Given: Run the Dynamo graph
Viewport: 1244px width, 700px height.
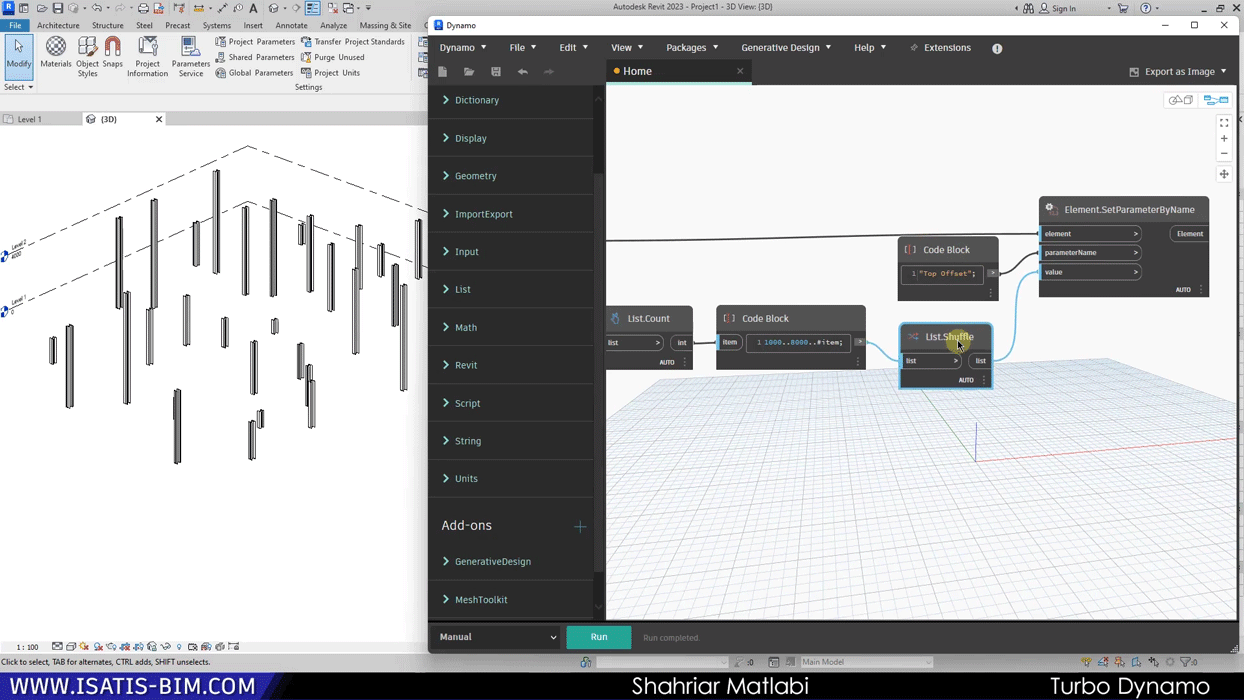Looking at the screenshot, I should point(599,637).
